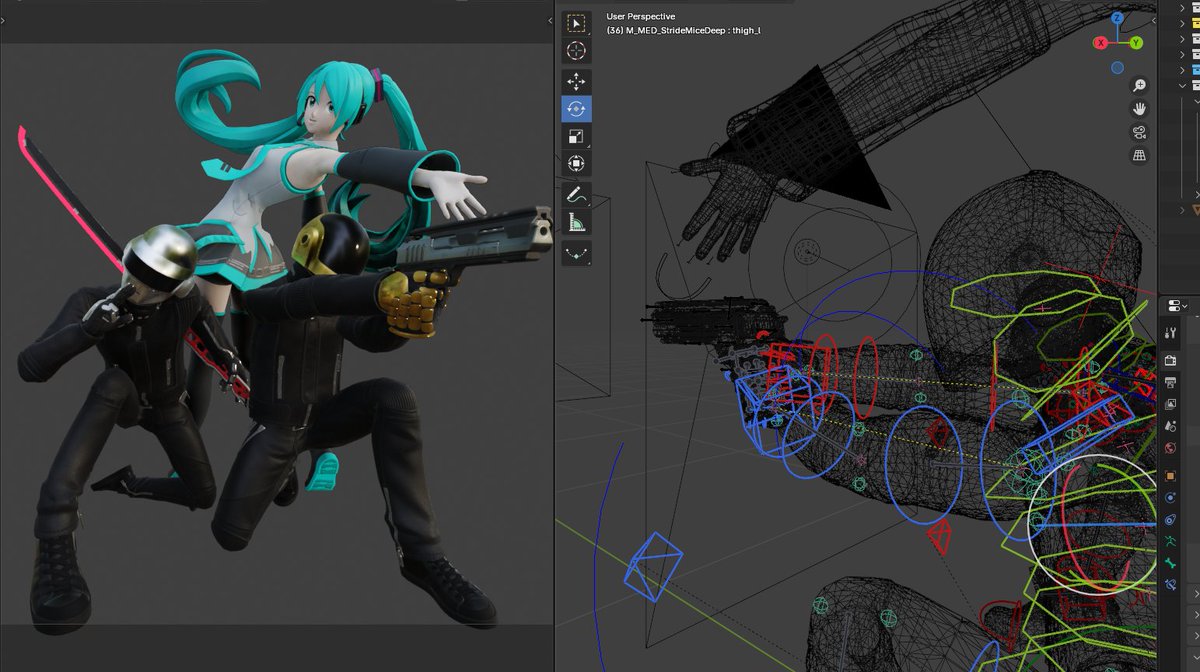Open the orange Object properties tab
The width and height of the screenshot is (1200, 672).
click(x=1171, y=476)
